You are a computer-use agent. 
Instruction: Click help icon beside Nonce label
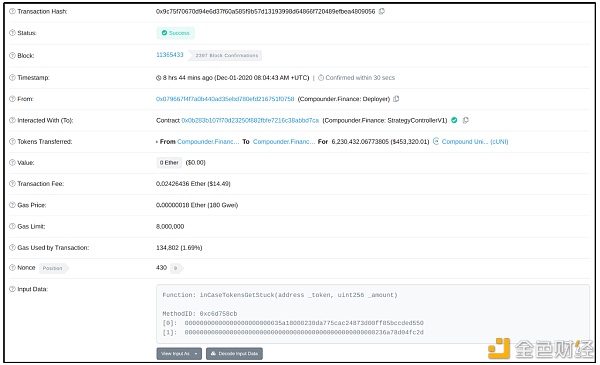pos(12,267)
